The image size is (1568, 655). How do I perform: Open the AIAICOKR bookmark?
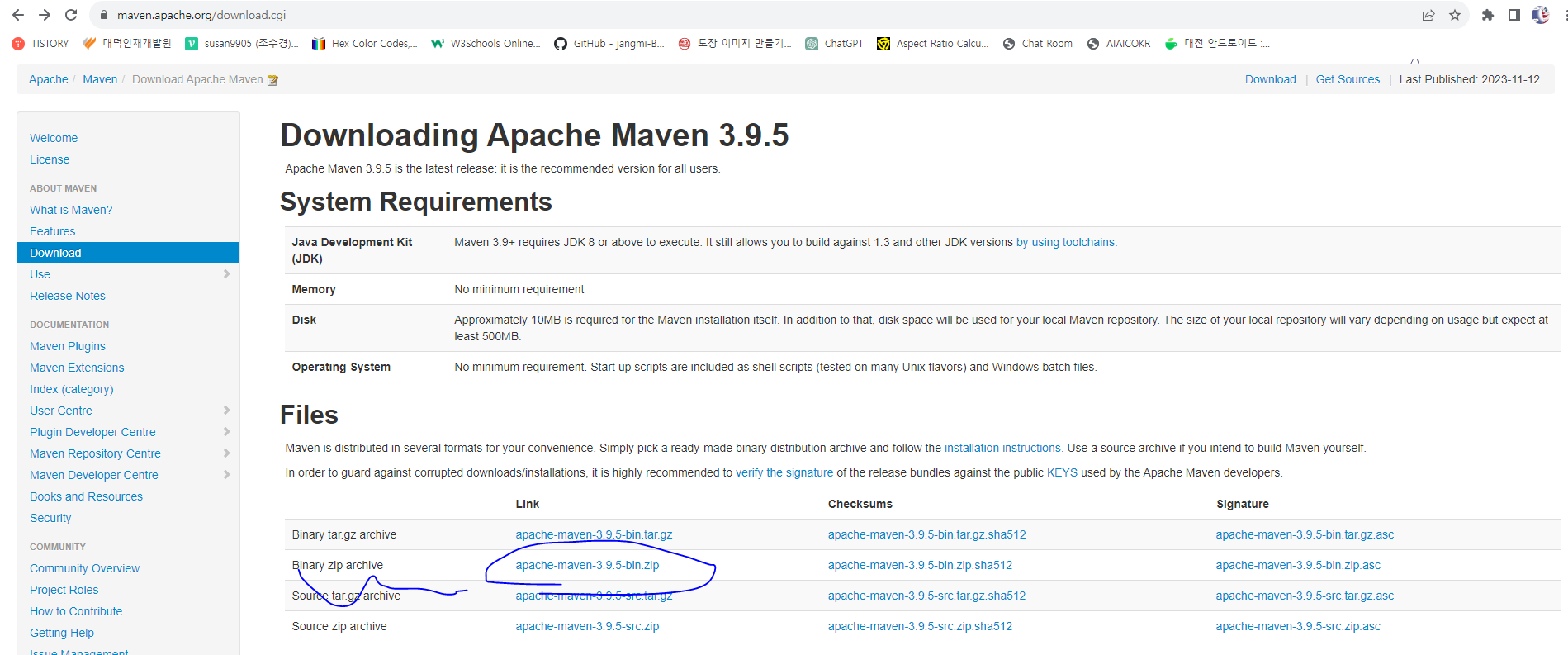click(x=1119, y=44)
